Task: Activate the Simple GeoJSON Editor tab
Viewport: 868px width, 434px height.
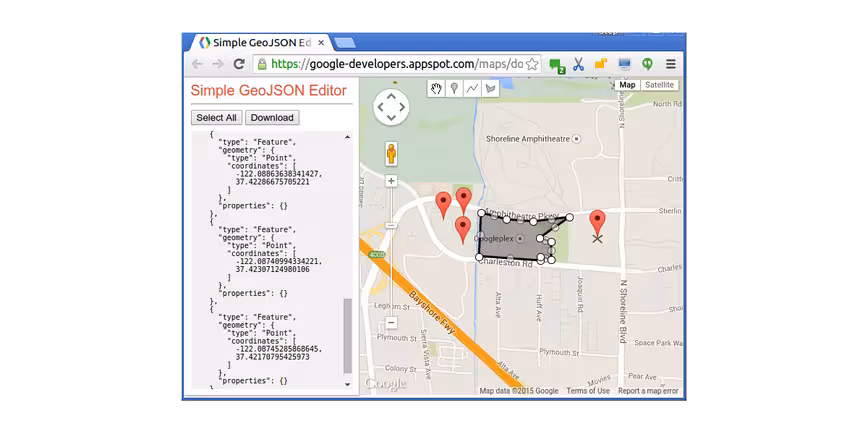Action: click(x=259, y=43)
